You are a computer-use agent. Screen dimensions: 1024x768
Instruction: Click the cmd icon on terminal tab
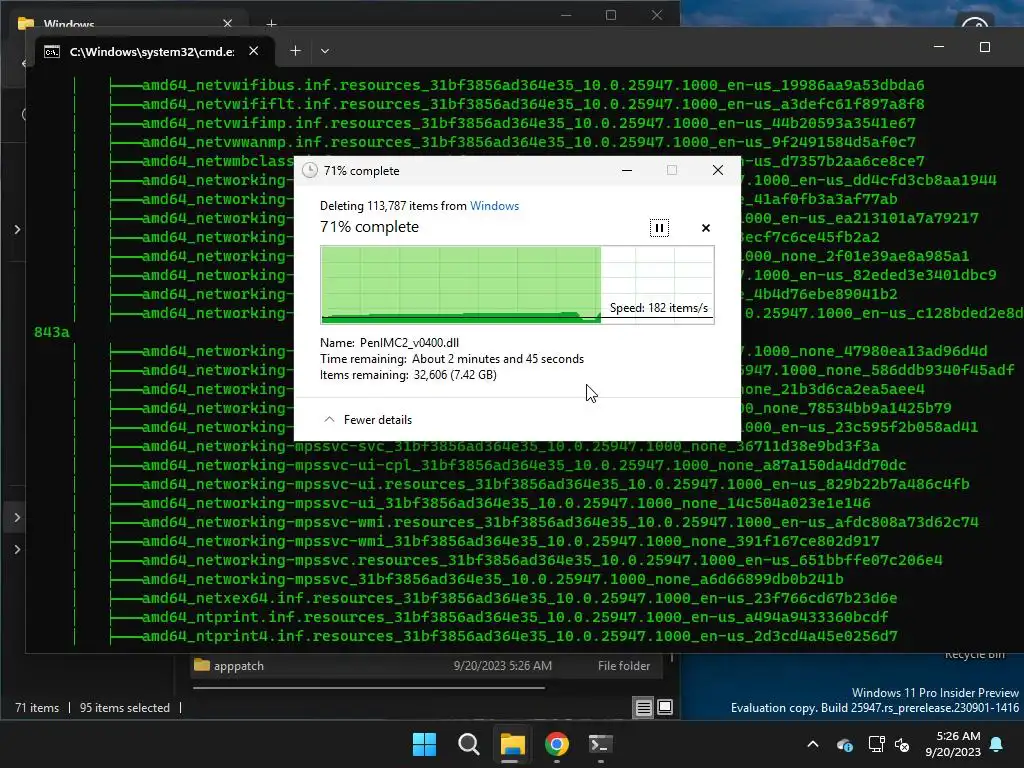tap(52, 52)
